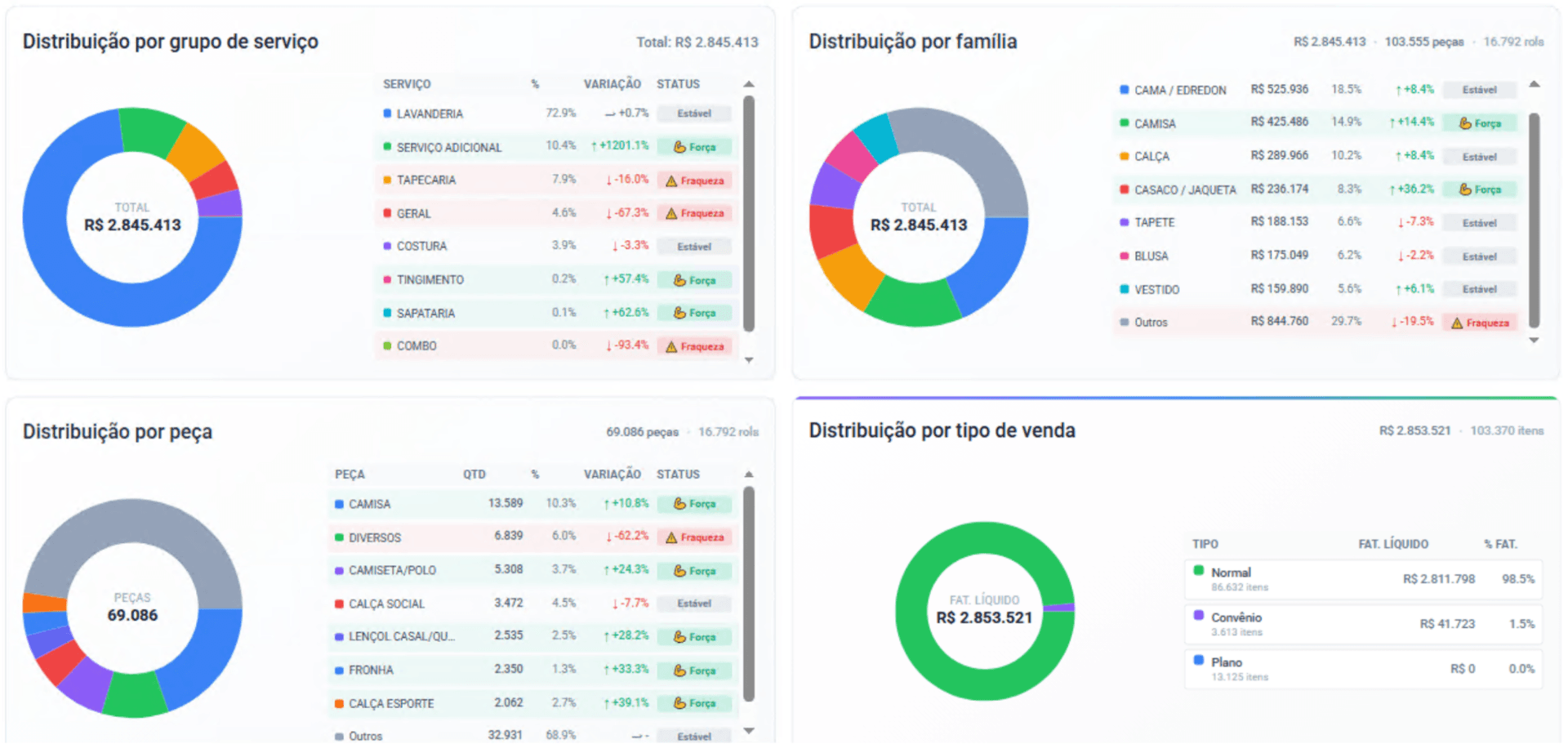
Task: Click the R$ 425.486 CAMISA value
Action: (x=1279, y=122)
